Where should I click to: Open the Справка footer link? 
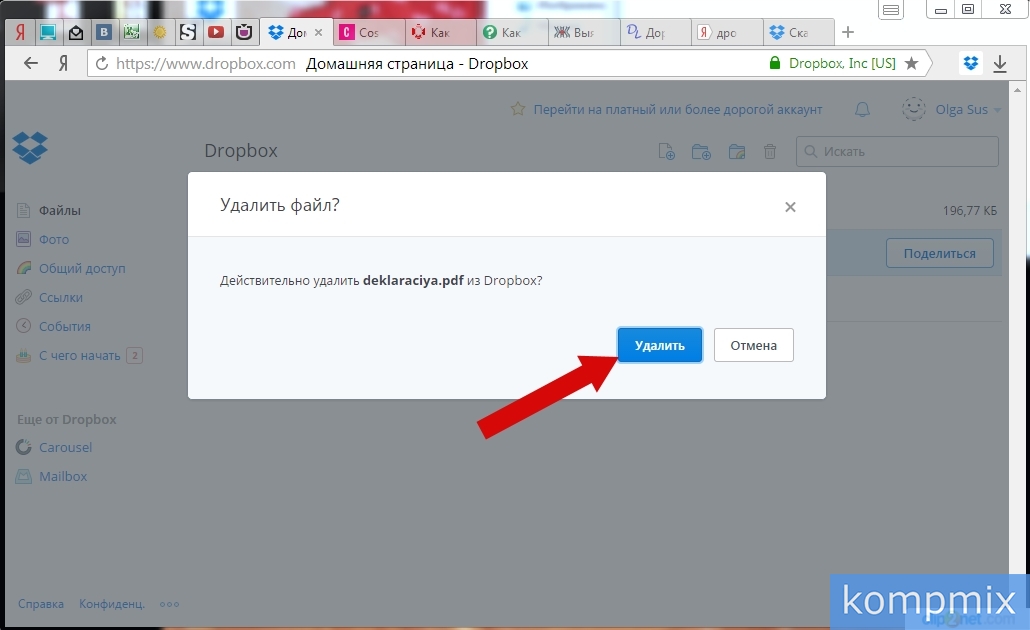(x=41, y=604)
